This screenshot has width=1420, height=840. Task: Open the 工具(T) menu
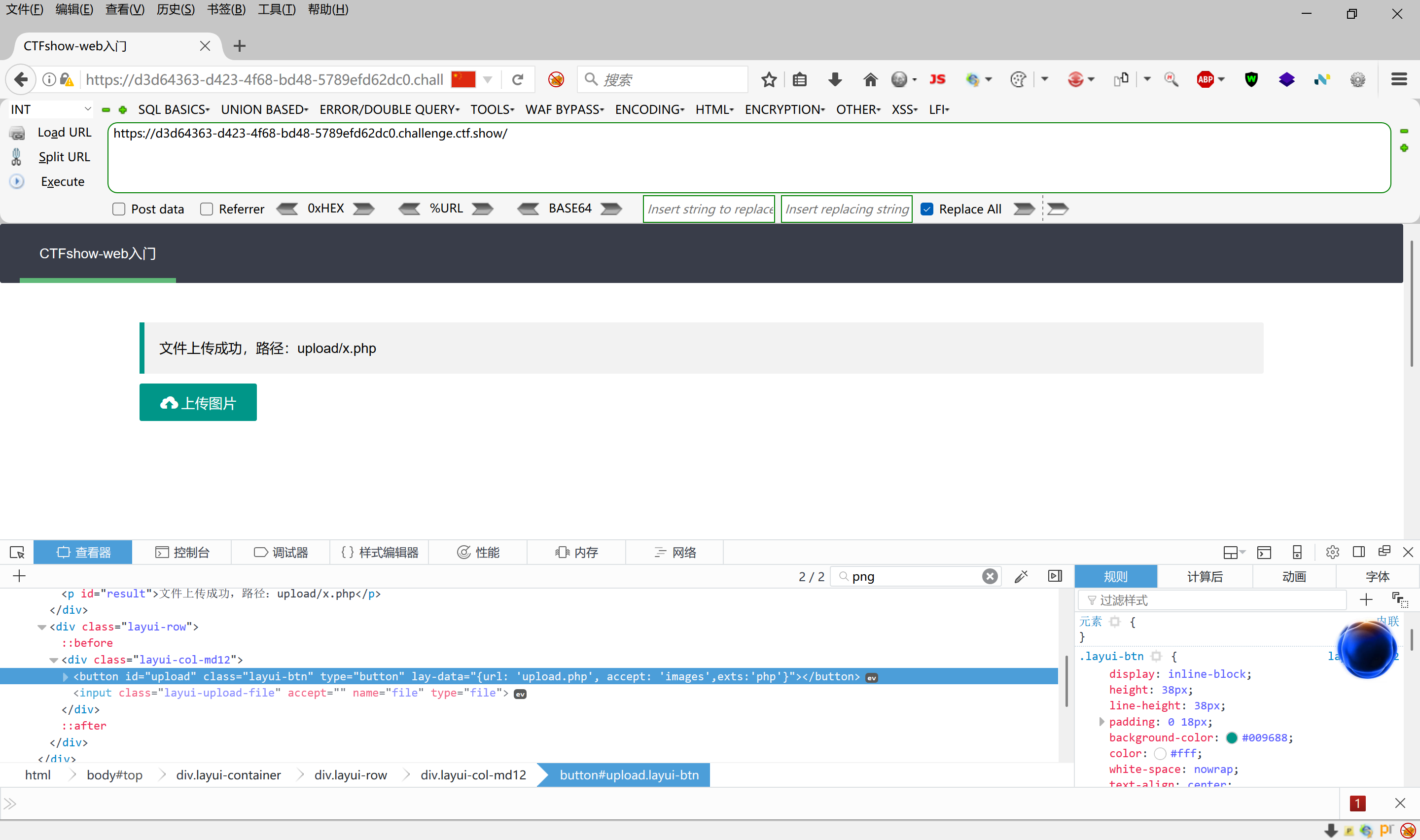(276, 10)
